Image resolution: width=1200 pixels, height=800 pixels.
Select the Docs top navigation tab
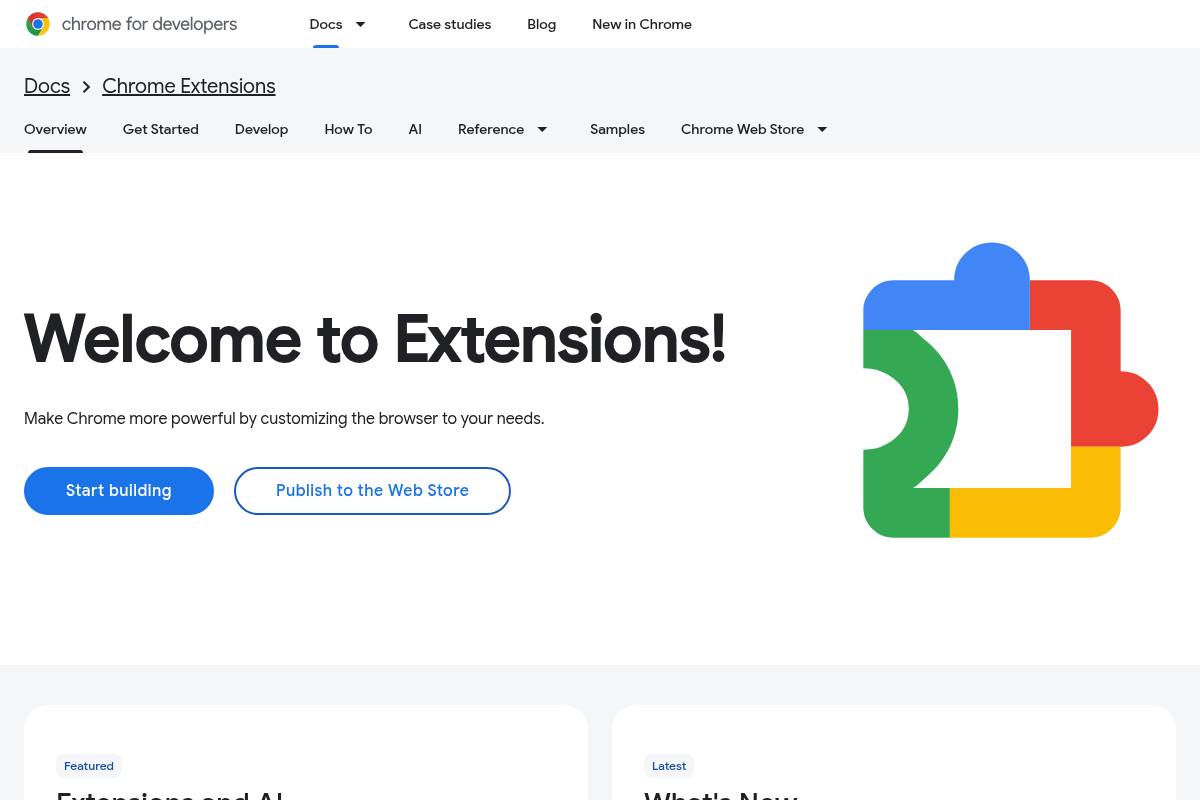pos(326,24)
